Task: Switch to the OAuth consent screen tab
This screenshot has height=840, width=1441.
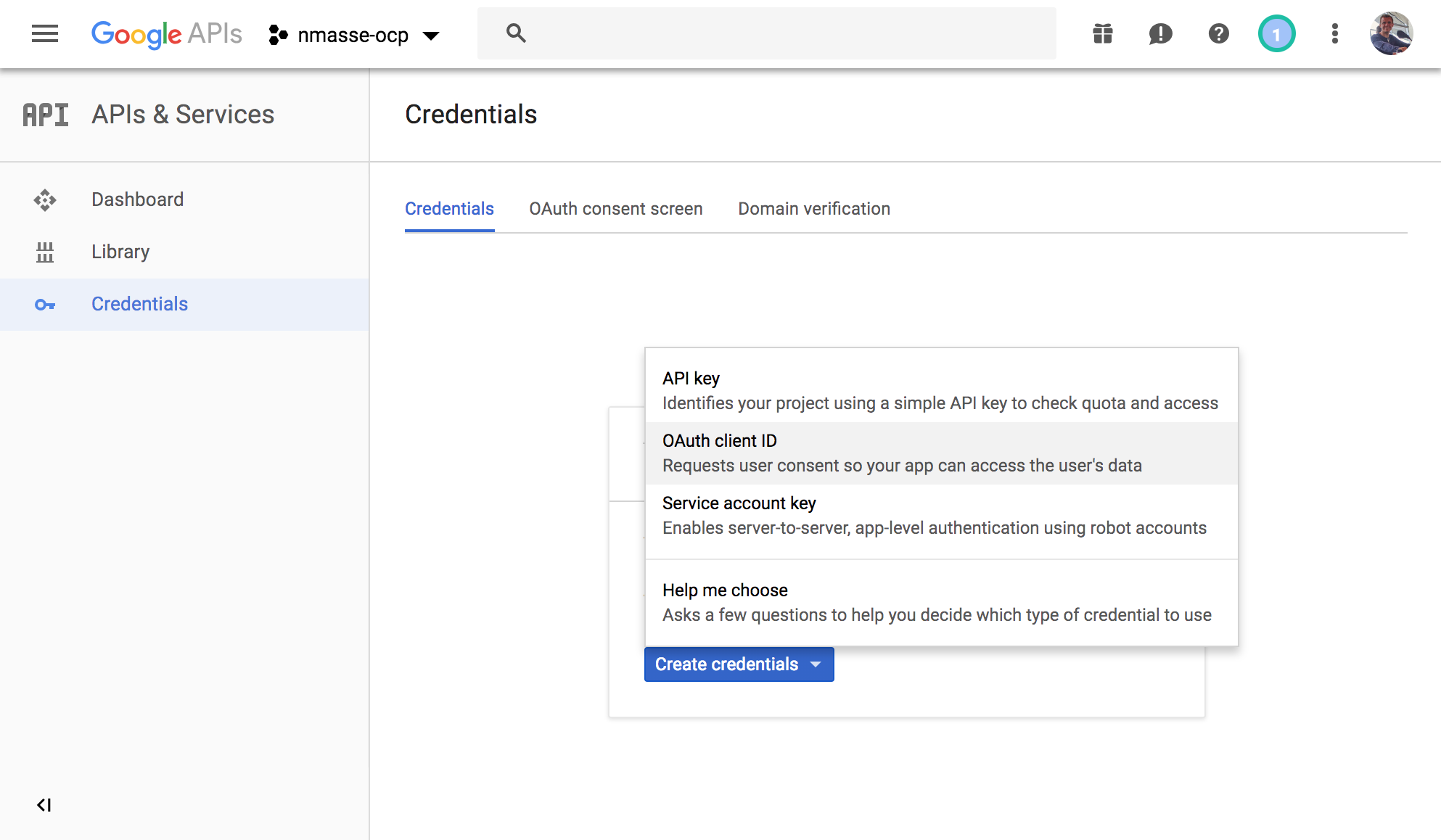Action: pyautogui.click(x=615, y=209)
